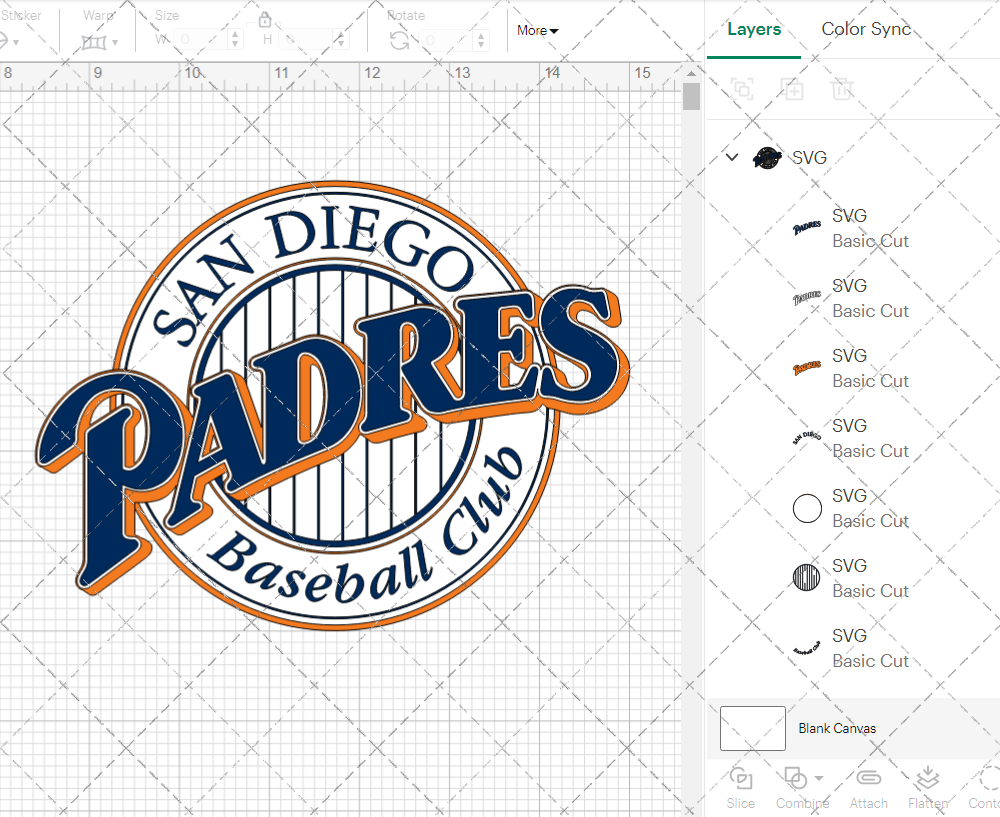Click the vertical canvas scrollbar thumb
The height and width of the screenshot is (817, 1000).
tap(691, 97)
